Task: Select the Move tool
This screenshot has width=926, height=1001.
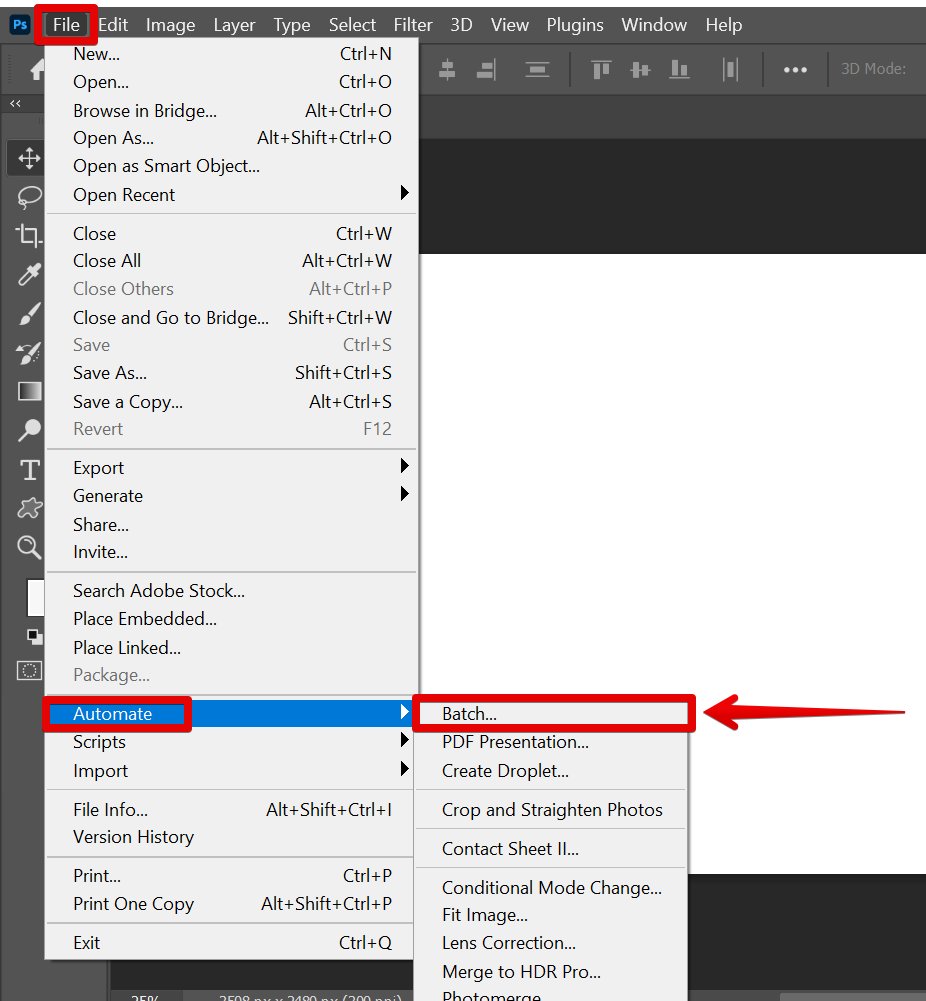Action: (x=29, y=158)
